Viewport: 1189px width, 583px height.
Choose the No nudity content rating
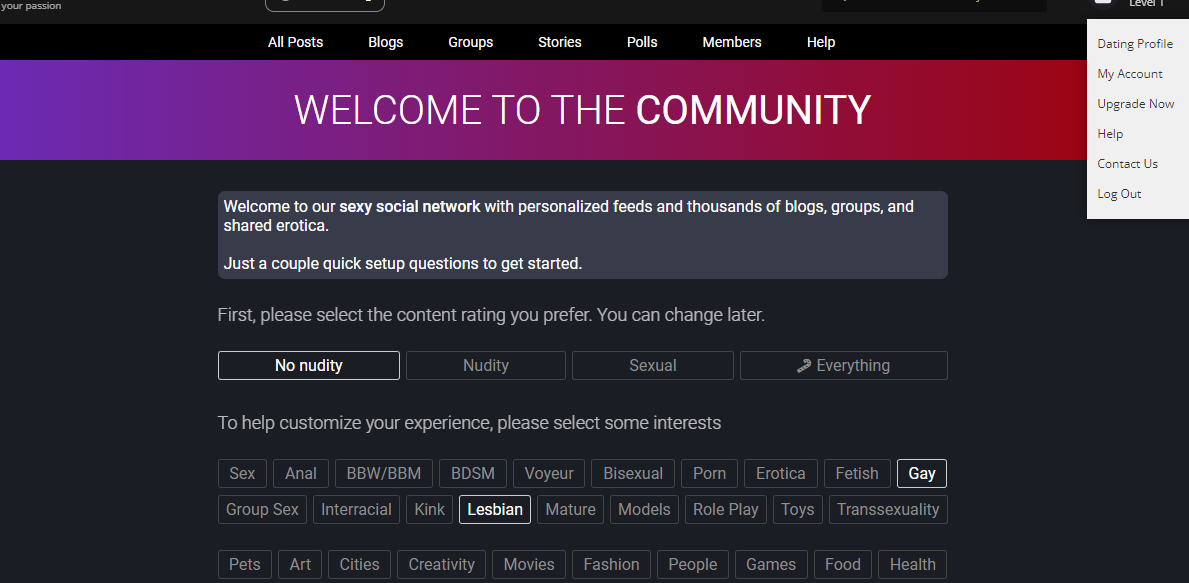(308, 366)
